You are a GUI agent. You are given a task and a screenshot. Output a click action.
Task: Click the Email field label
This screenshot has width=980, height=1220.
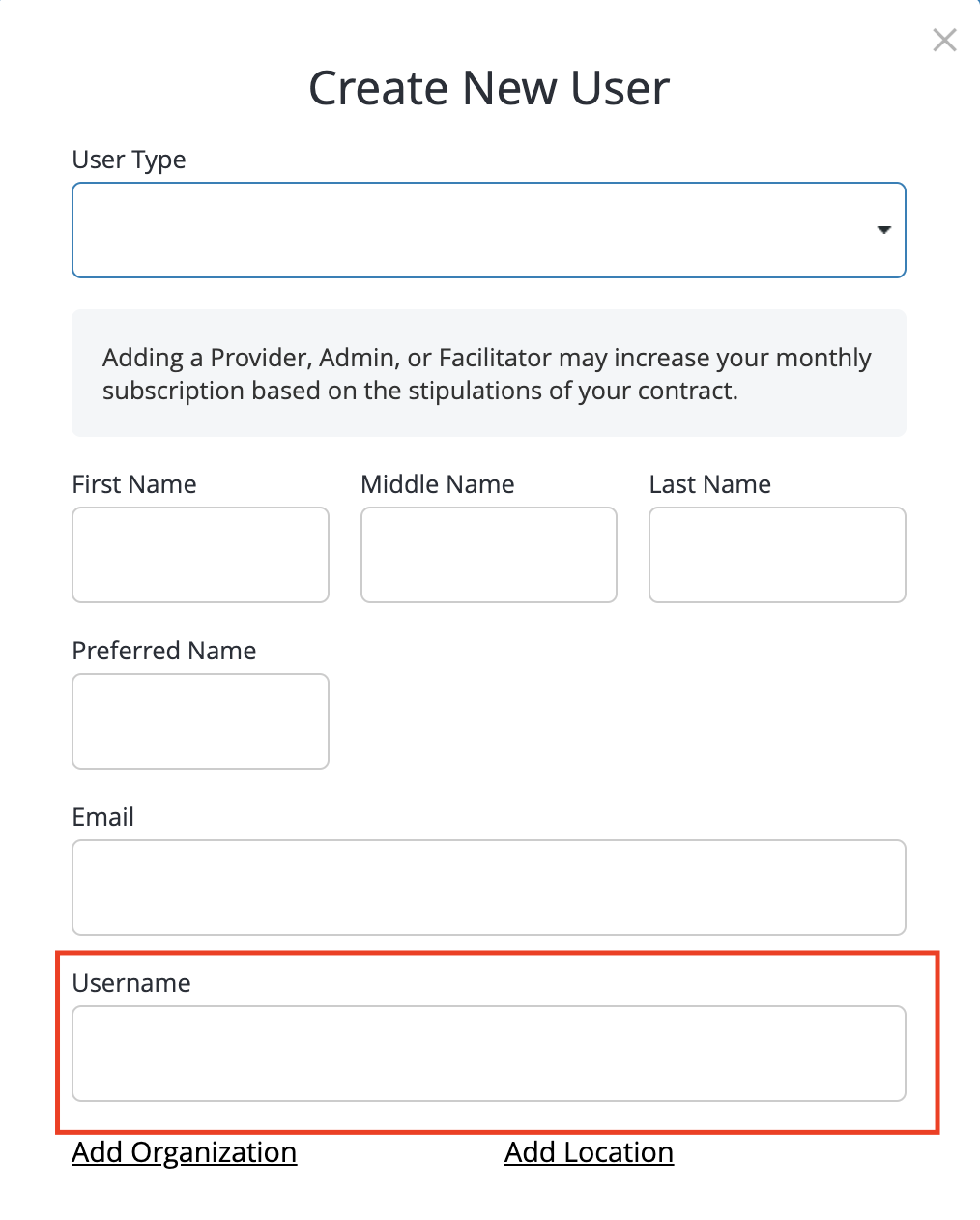103,817
